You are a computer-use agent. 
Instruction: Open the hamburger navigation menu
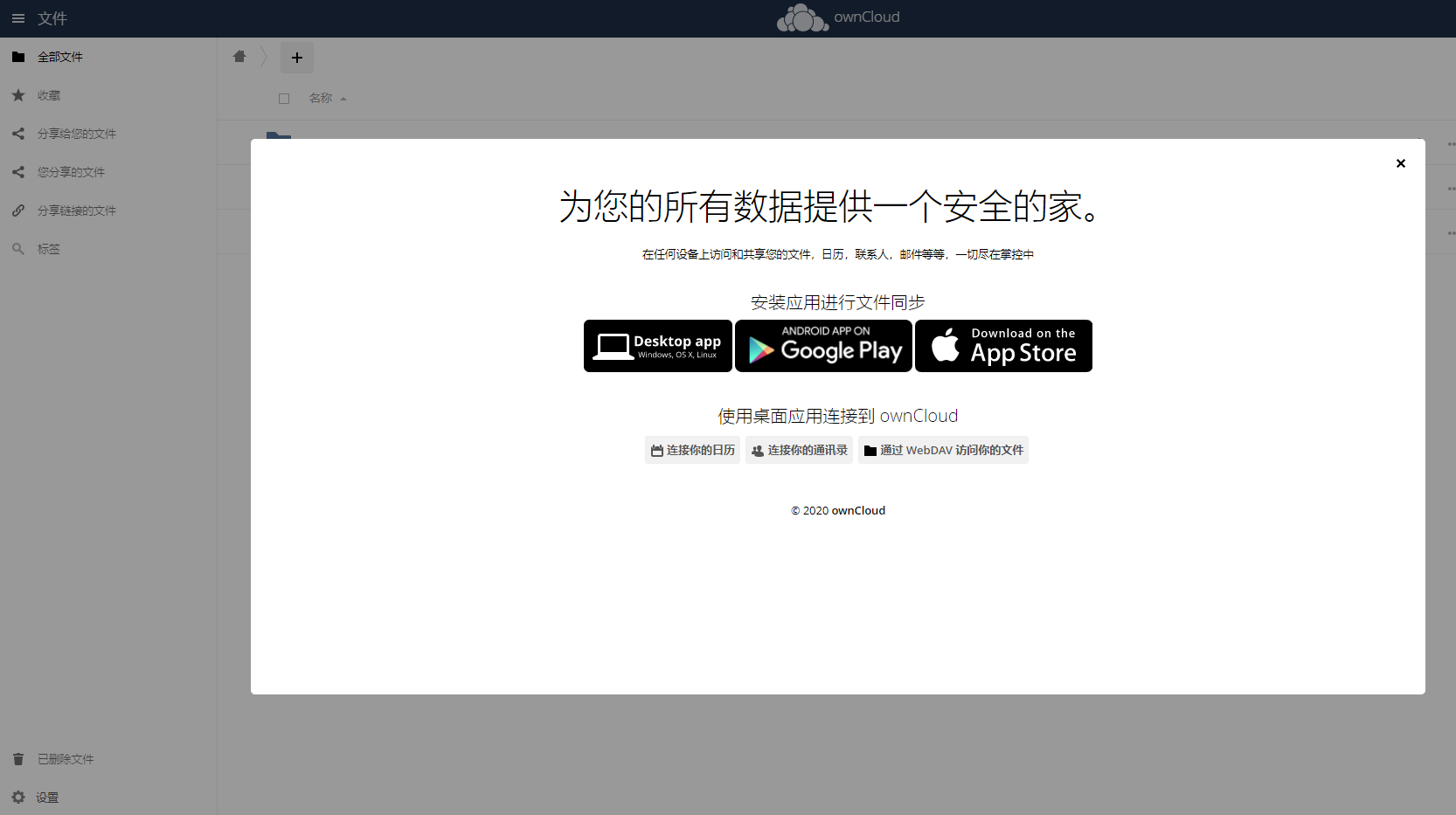pyautogui.click(x=18, y=18)
